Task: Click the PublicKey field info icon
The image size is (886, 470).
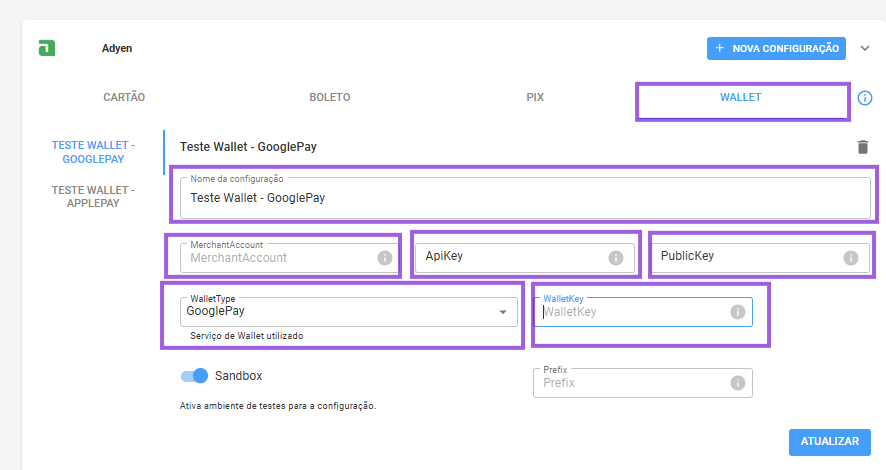Action: (x=850, y=258)
